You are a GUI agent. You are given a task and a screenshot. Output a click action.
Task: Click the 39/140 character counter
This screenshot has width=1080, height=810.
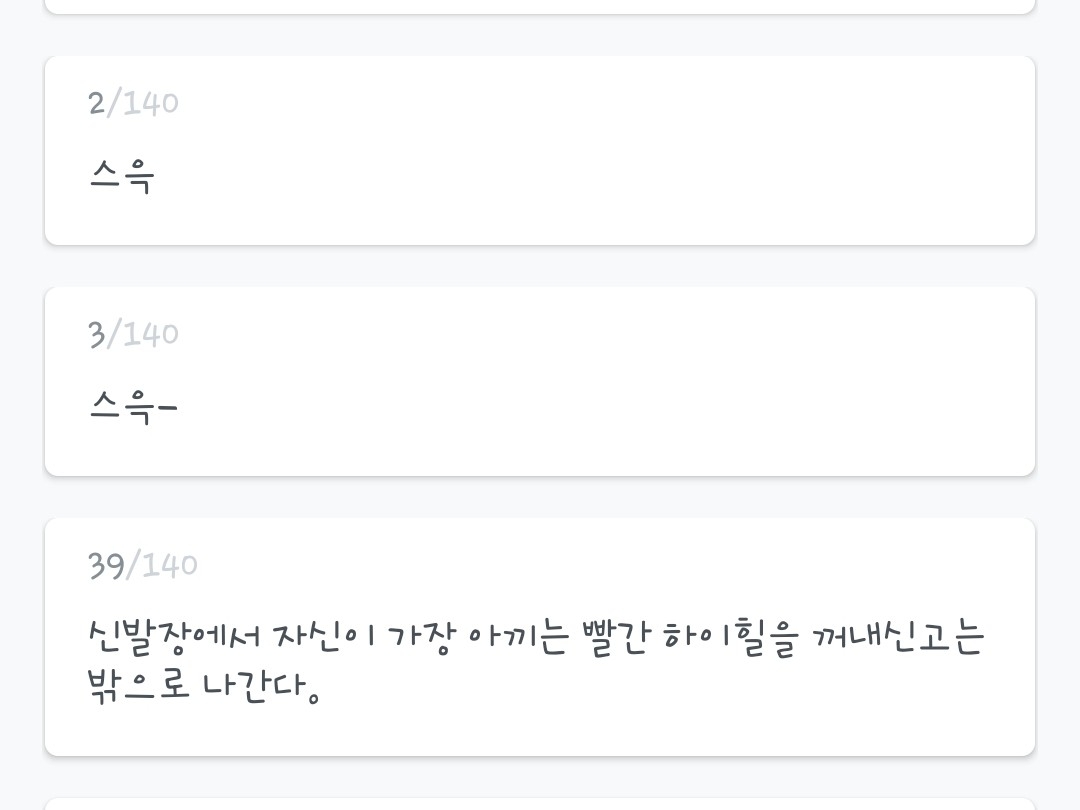pos(142,565)
